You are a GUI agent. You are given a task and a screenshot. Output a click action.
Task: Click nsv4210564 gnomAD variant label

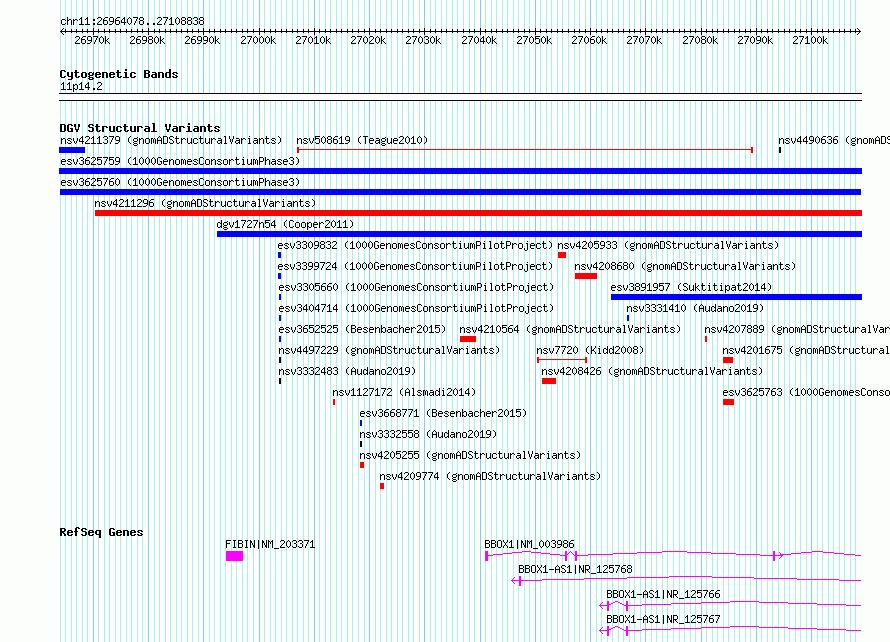point(570,329)
